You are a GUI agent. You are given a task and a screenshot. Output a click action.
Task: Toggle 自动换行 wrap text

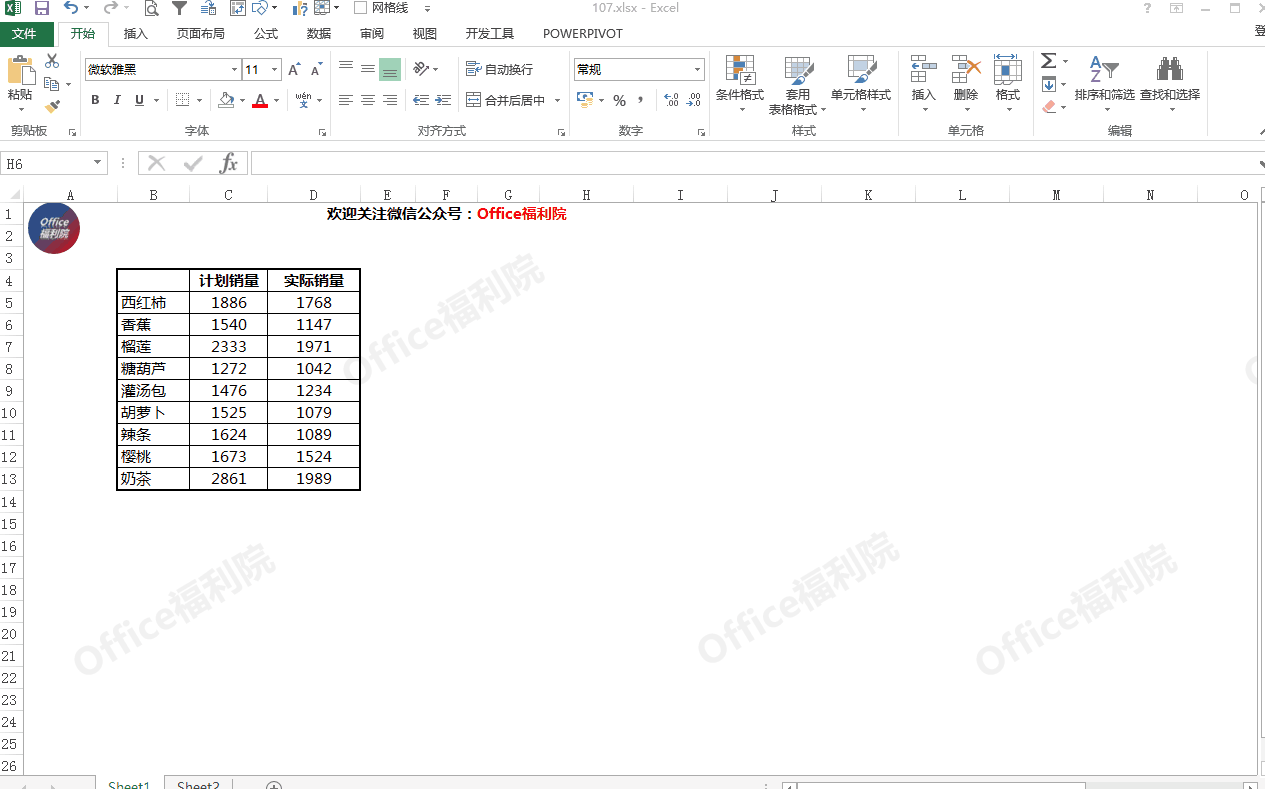click(x=500, y=69)
